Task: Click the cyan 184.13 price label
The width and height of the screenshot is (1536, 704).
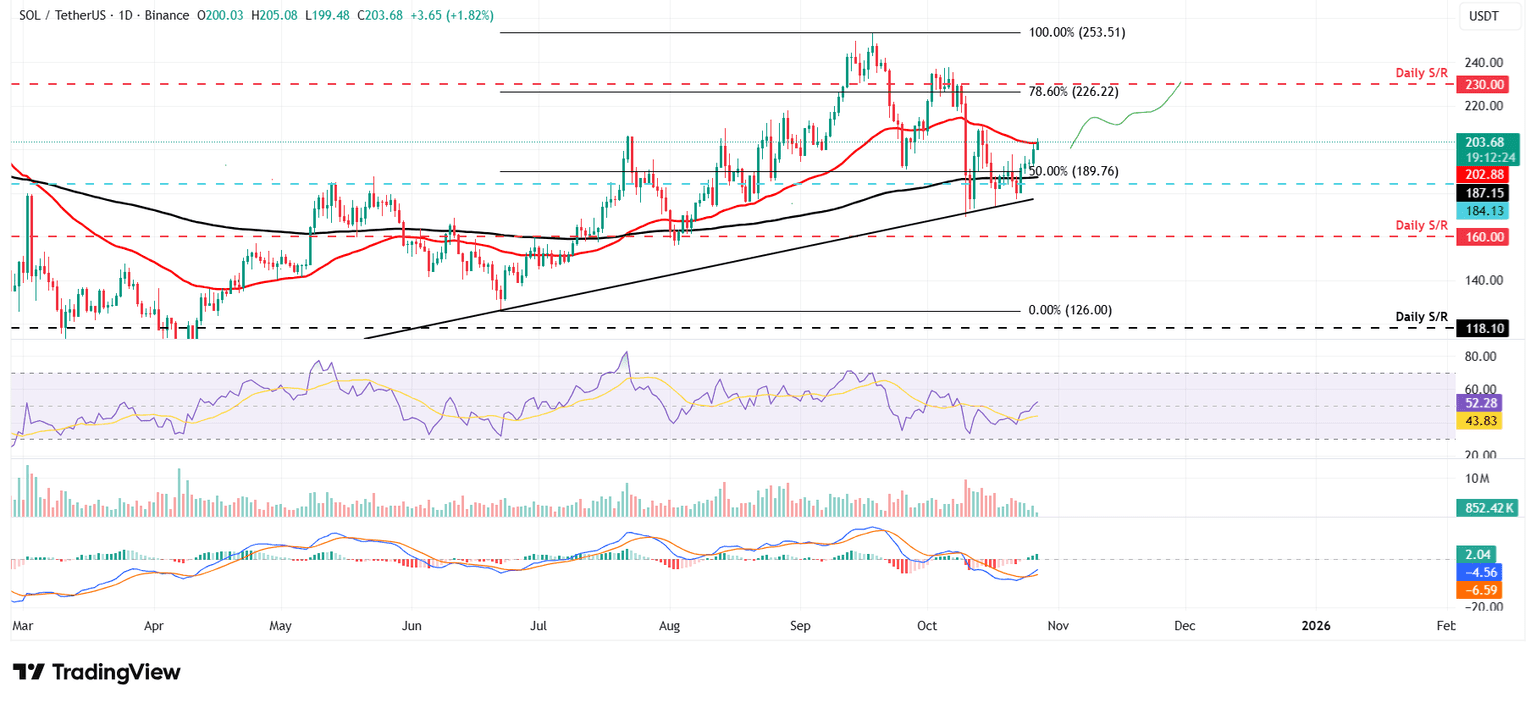Action: pyautogui.click(x=1483, y=211)
